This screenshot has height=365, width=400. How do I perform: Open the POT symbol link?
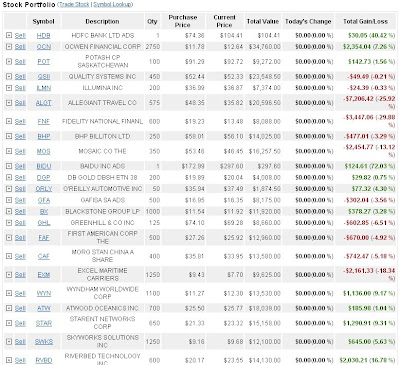click(44, 62)
